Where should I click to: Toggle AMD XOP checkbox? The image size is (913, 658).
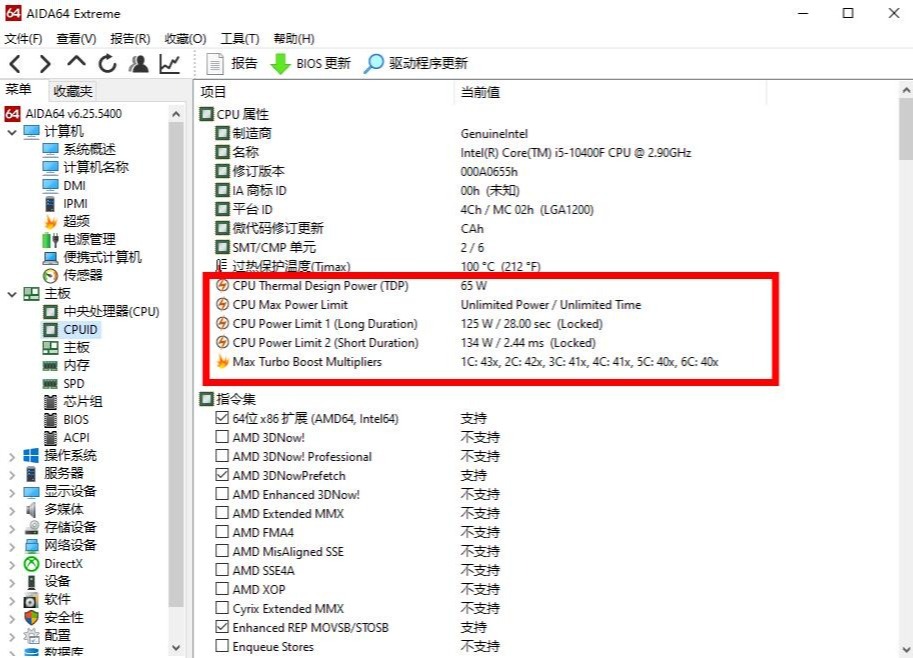222,589
